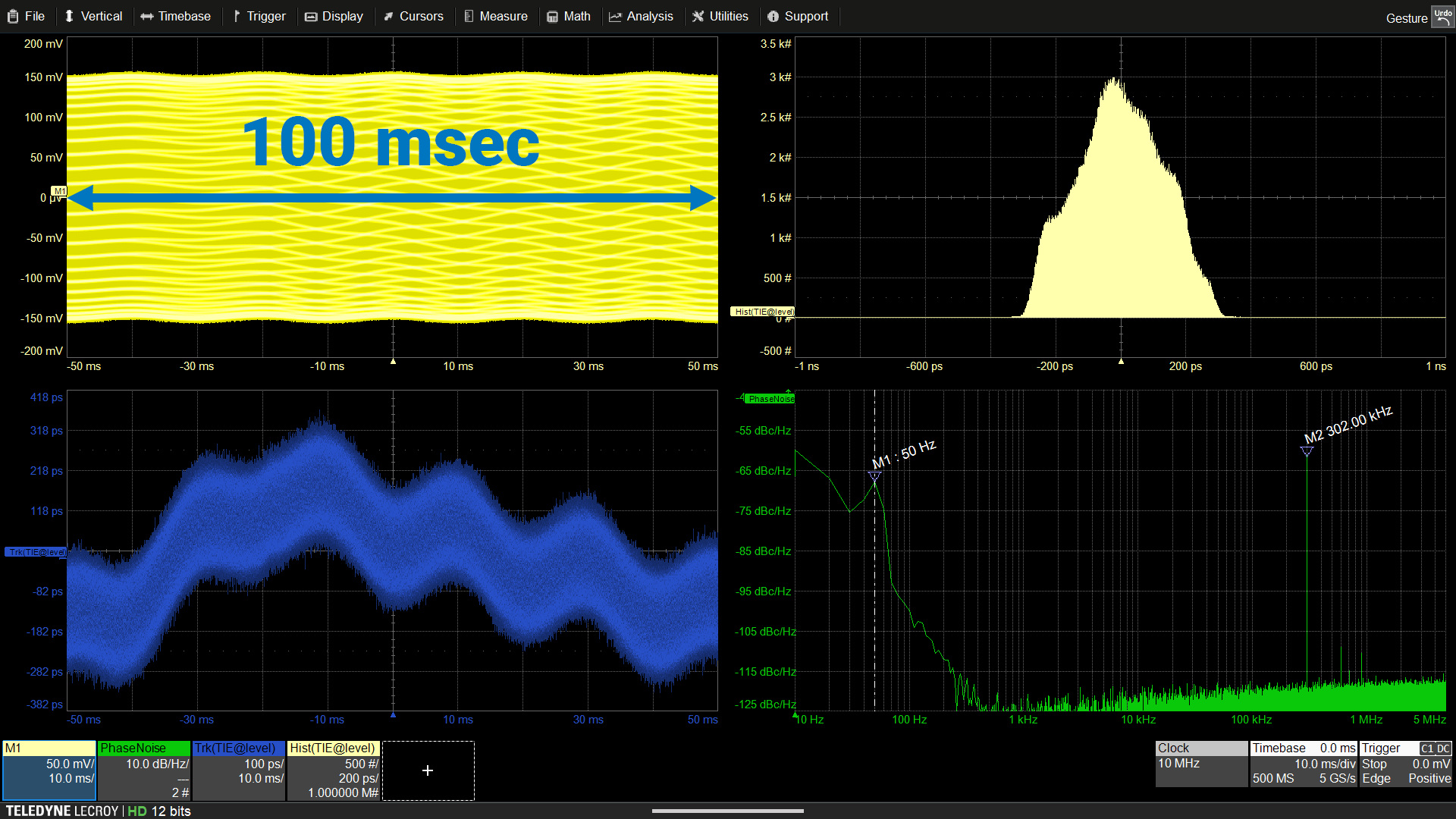
Task: Click the Clock 10 MHz descriptor box
Action: pos(1200,764)
